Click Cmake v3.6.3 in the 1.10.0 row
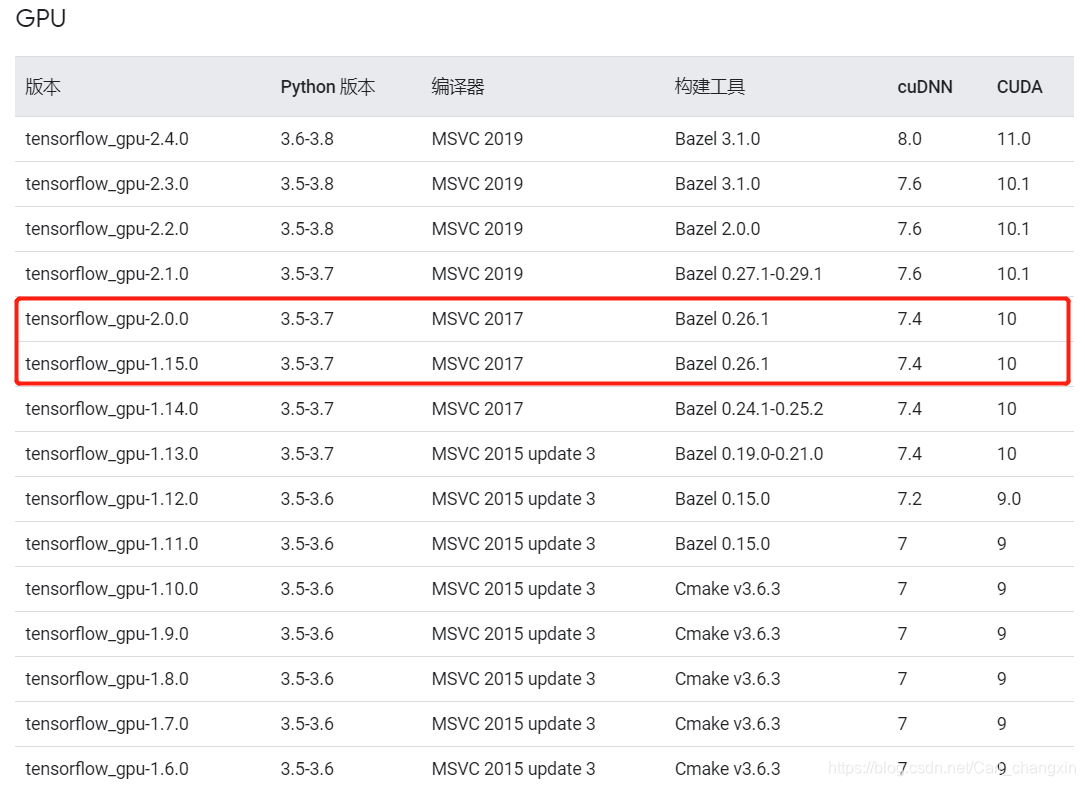 pos(727,589)
